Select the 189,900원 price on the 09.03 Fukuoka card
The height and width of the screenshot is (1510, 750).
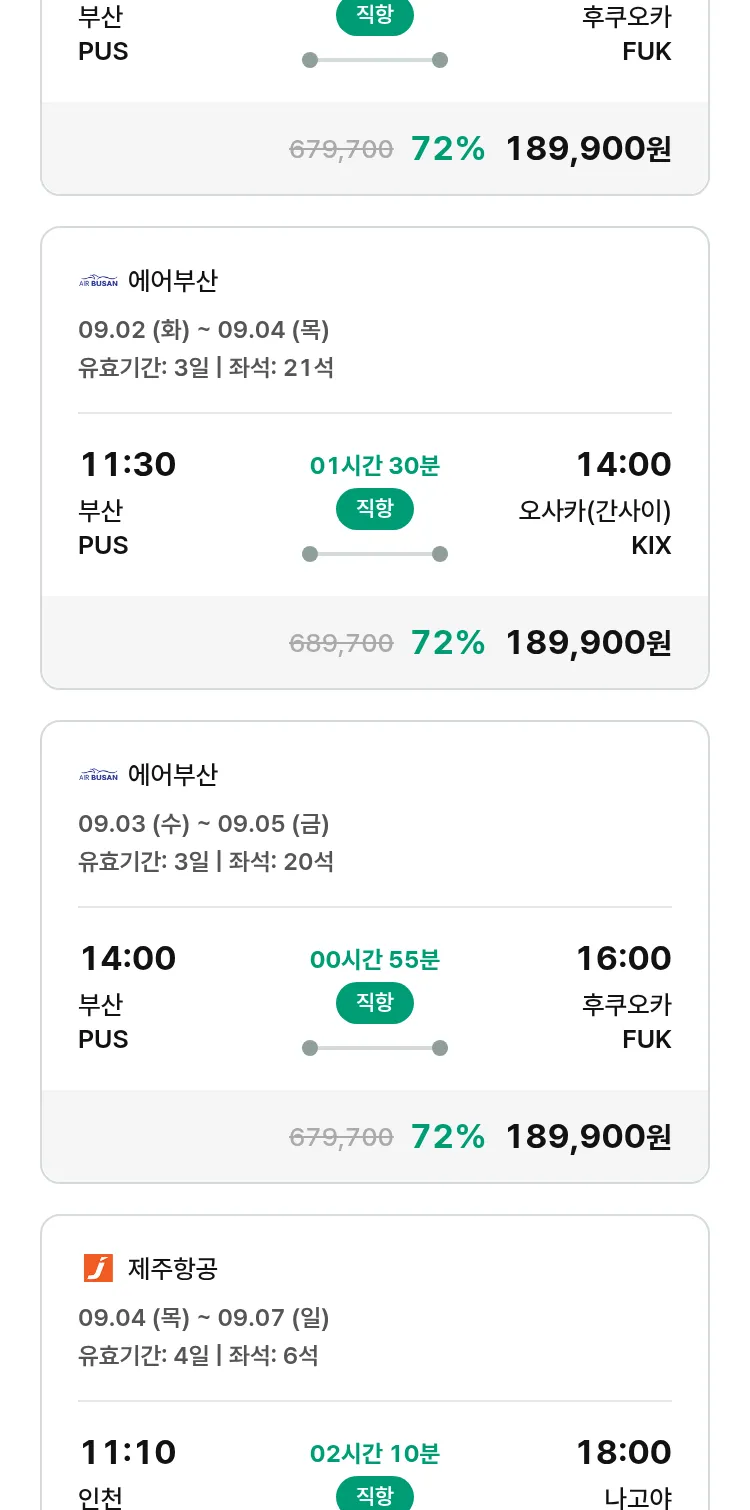[588, 1136]
